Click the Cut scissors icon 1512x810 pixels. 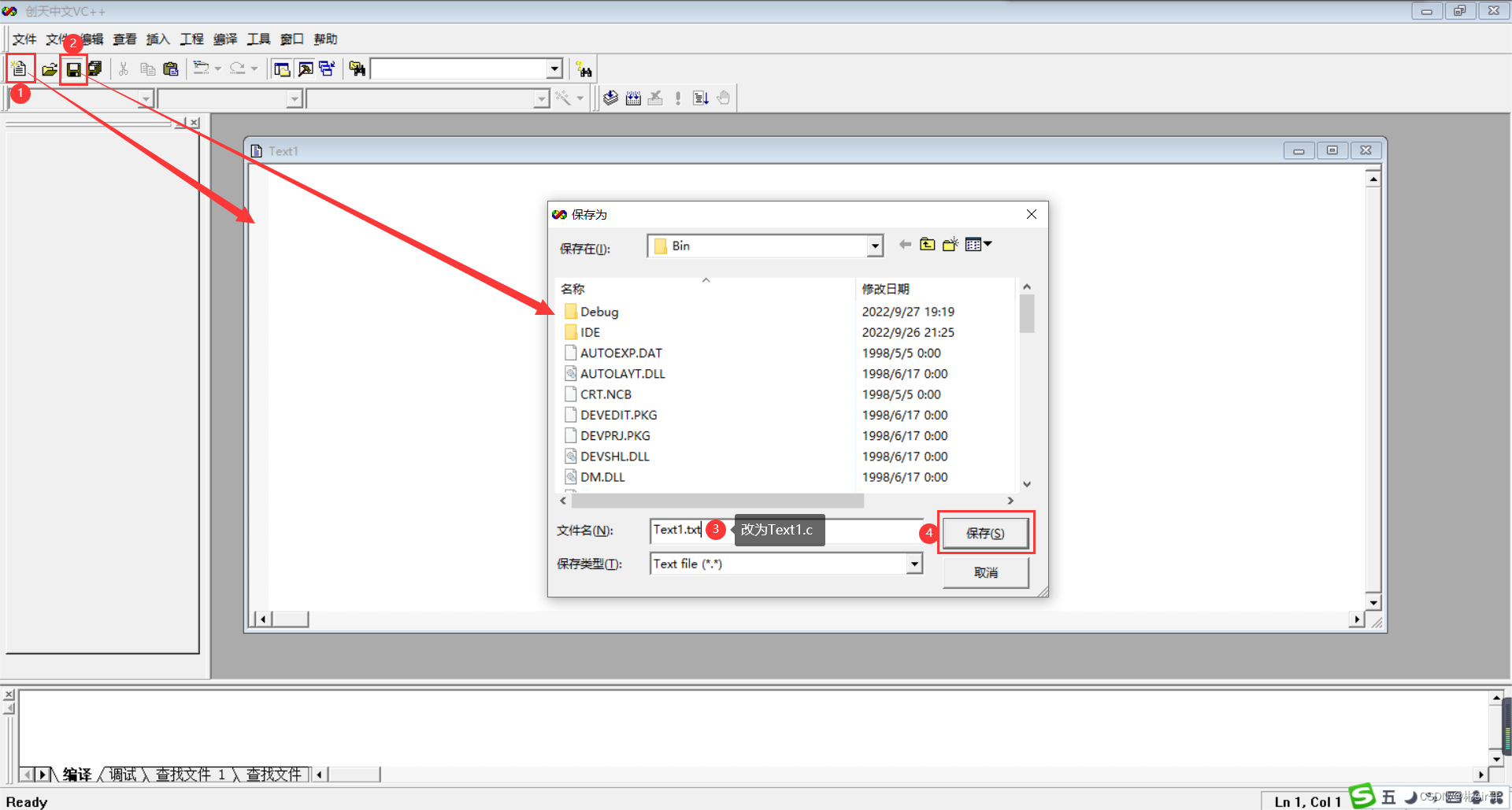tap(124, 69)
